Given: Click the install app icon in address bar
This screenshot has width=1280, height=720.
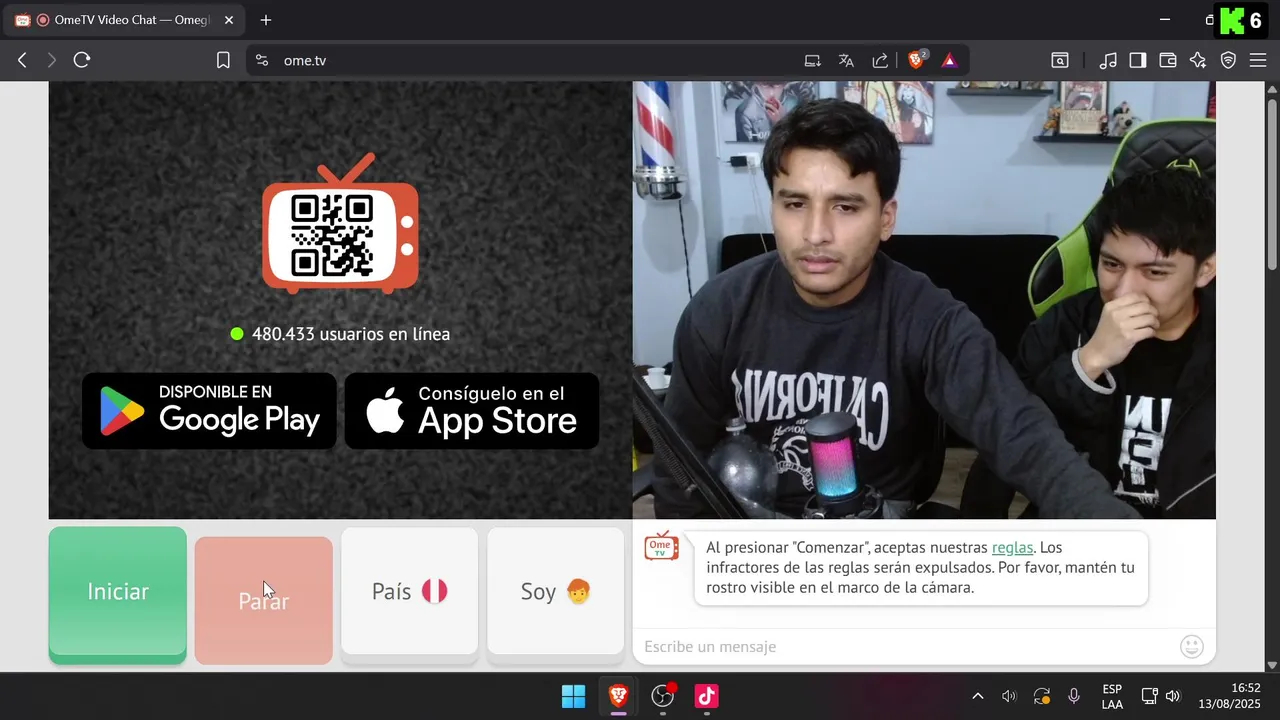Looking at the screenshot, I should 812,60.
